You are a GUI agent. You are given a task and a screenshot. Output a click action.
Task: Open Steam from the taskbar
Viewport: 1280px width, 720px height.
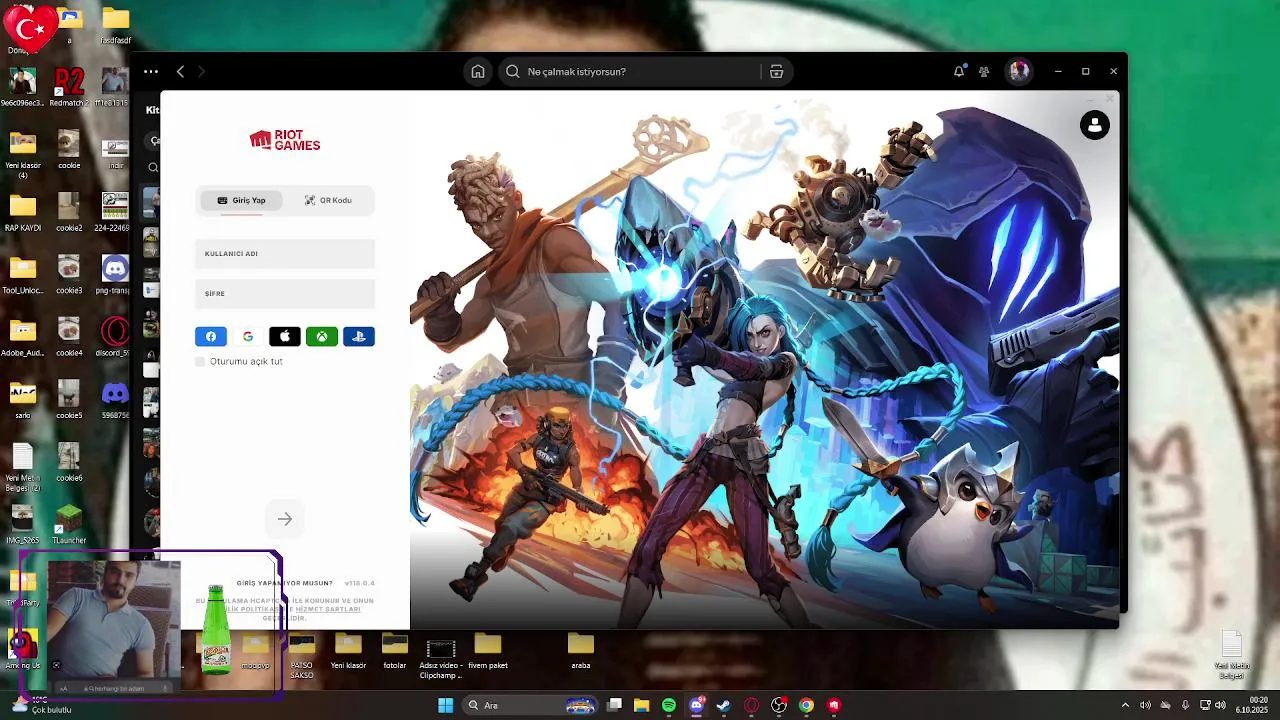723,705
